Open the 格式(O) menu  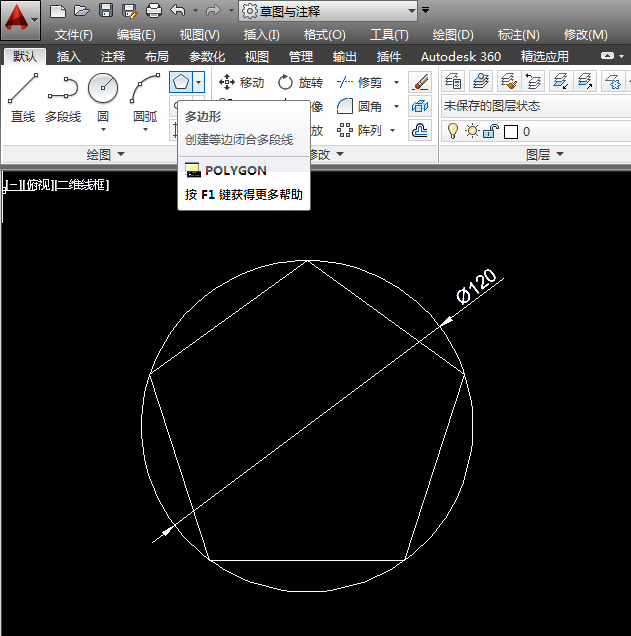point(325,35)
